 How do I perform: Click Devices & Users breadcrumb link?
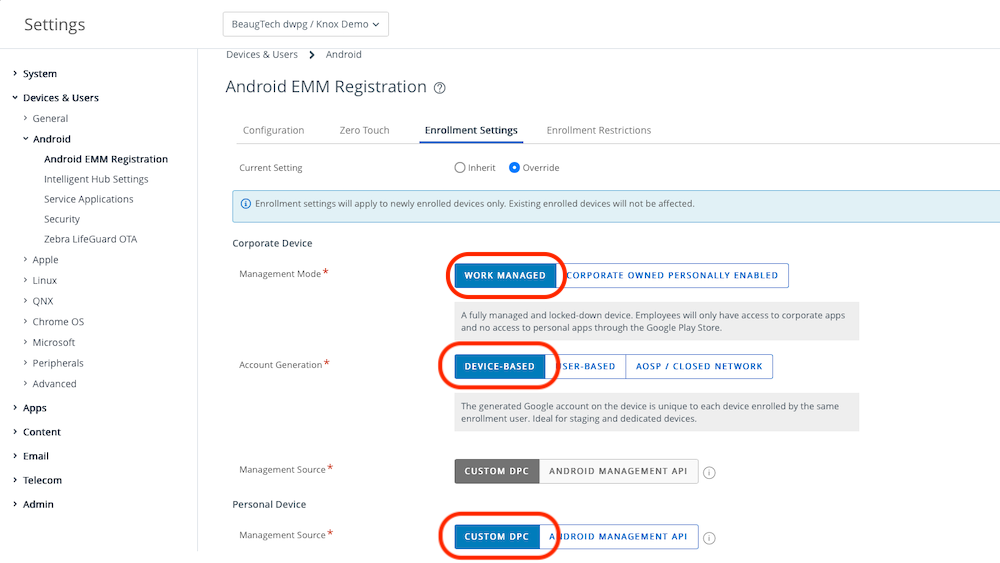(x=262, y=55)
